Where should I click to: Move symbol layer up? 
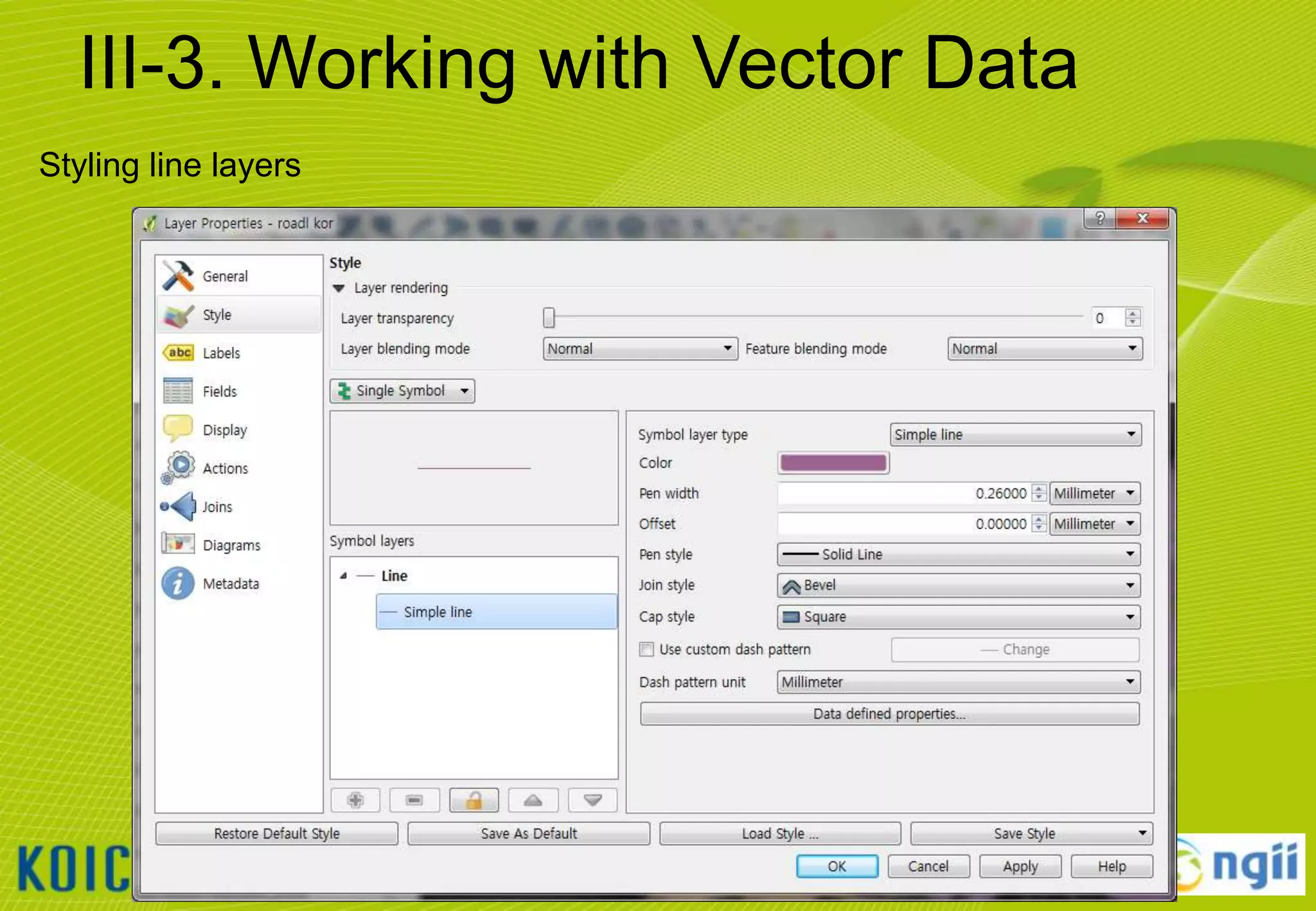[533, 800]
